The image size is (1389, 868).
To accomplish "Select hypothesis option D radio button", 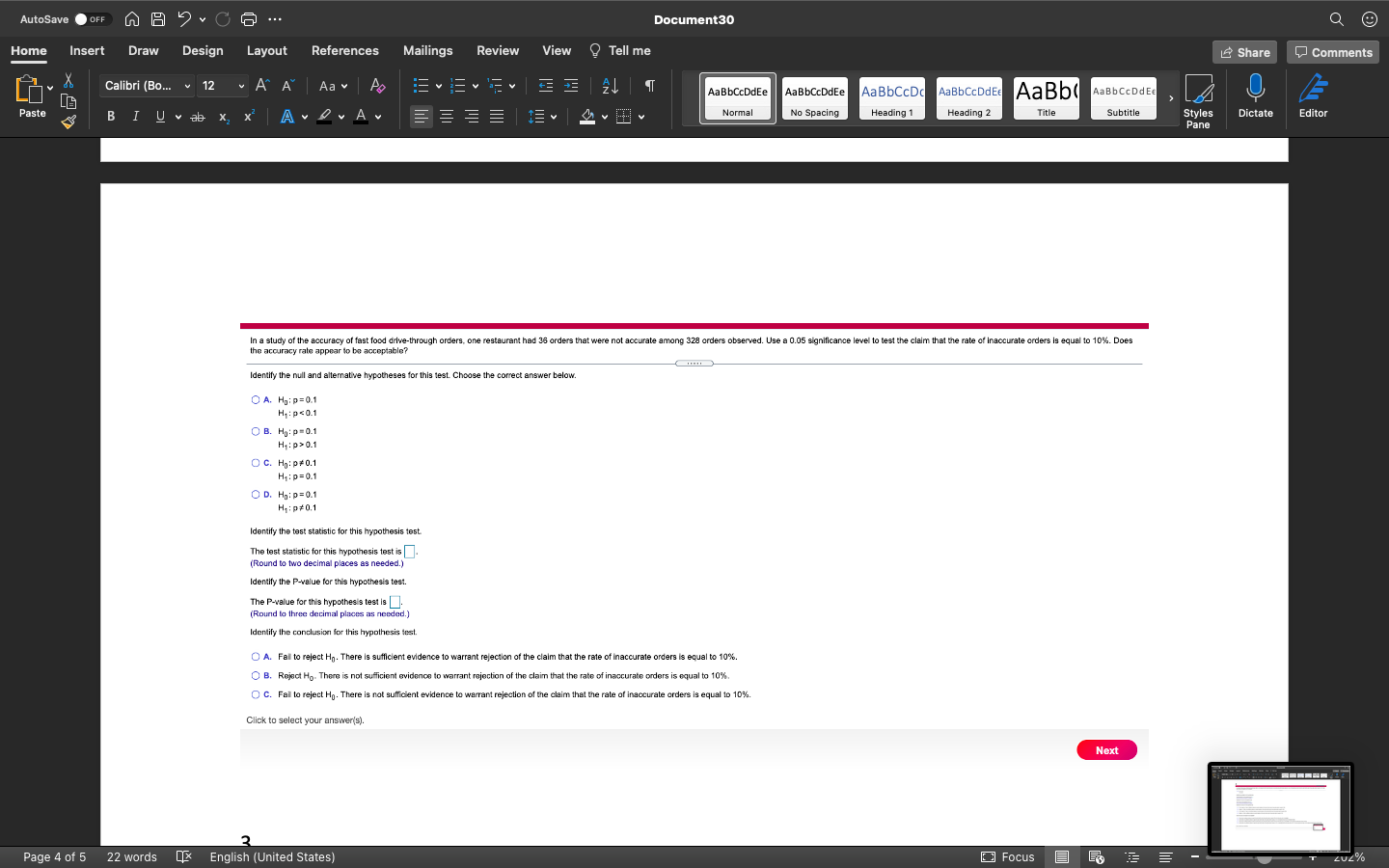I will point(256,495).
